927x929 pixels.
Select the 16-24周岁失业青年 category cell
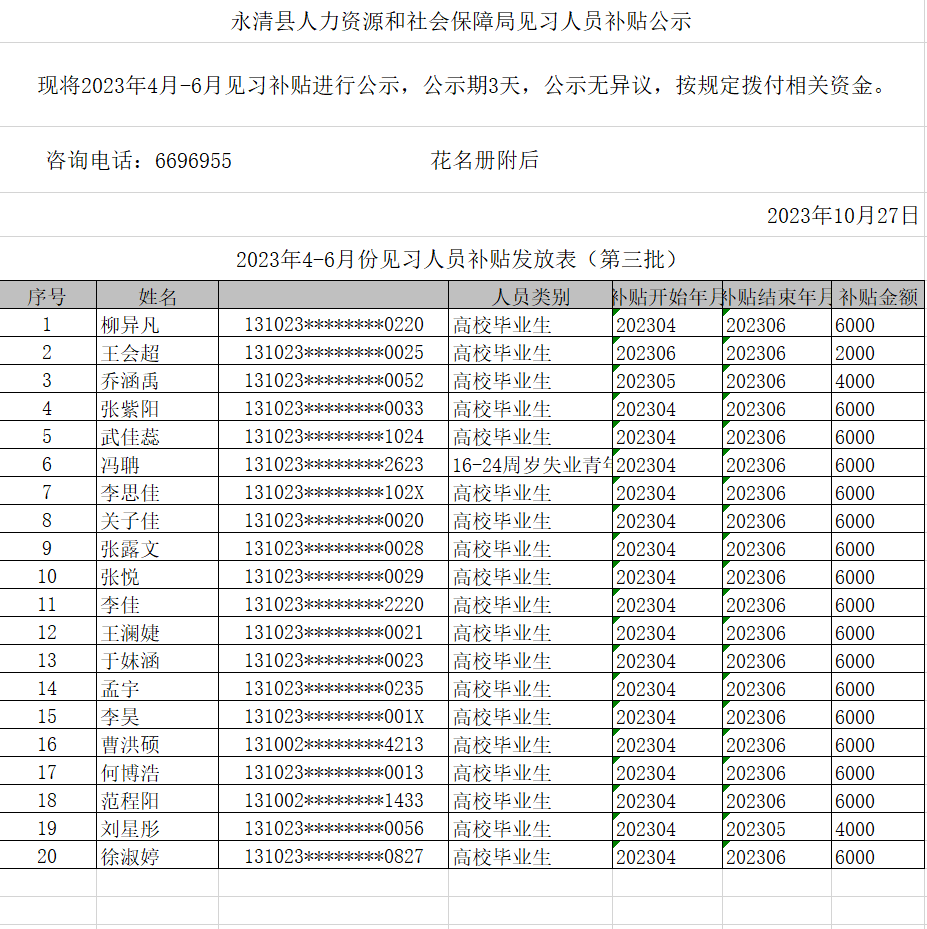pos(531,464)
